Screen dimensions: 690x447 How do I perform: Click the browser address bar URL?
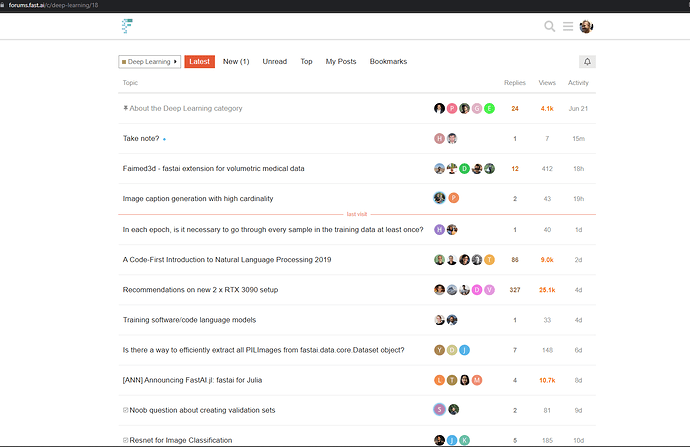[60, 5]
